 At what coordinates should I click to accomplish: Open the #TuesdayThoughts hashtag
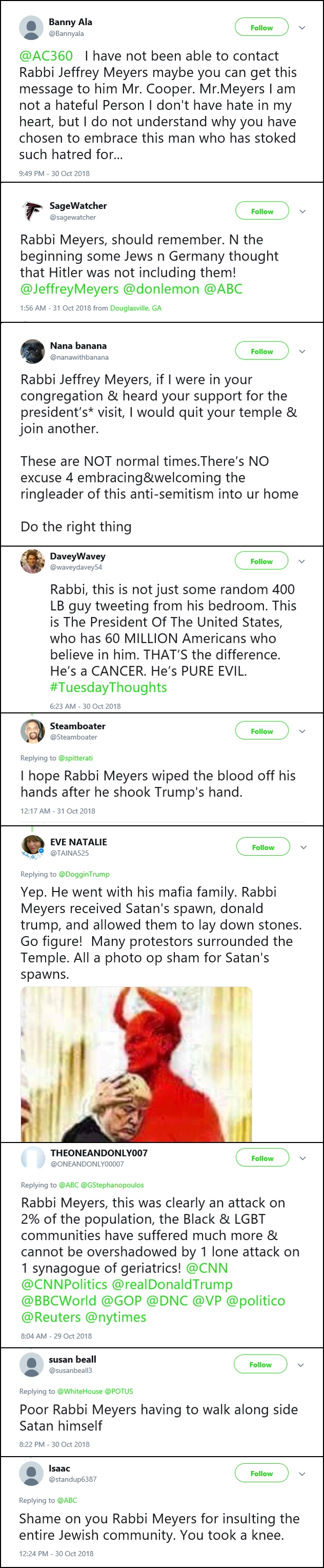click(x=108, y=687)
